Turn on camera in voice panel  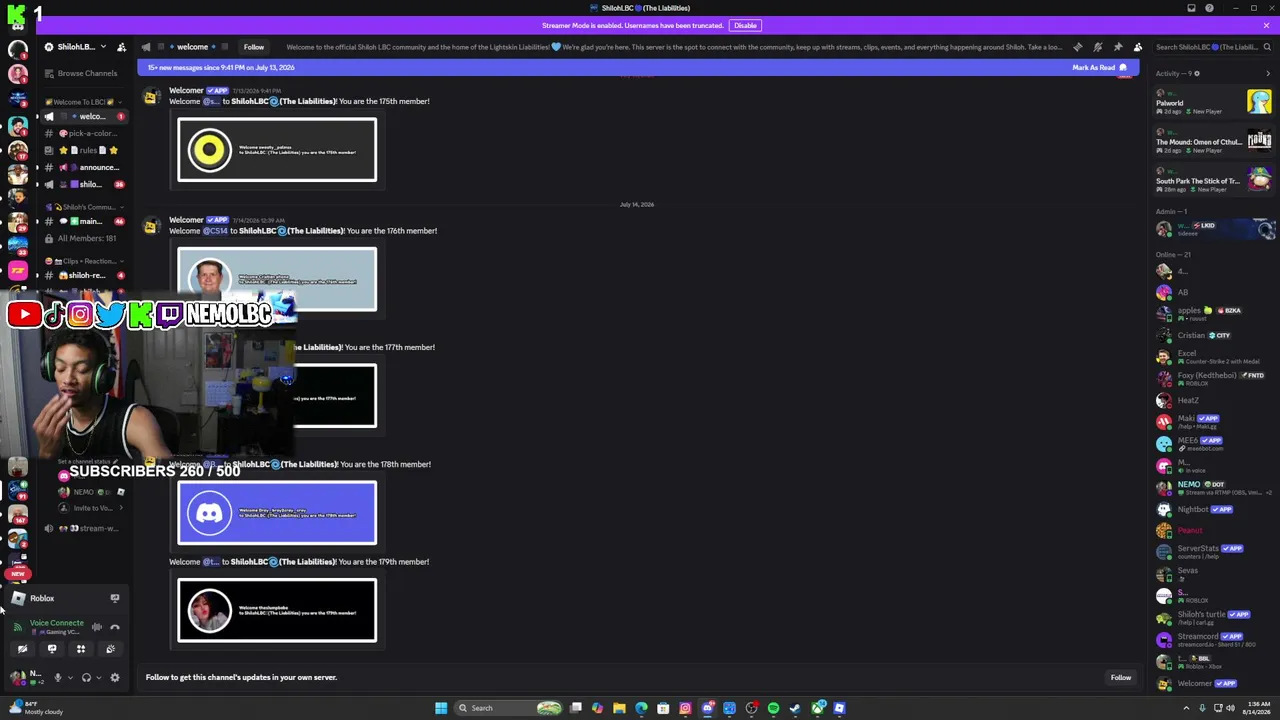22,649
